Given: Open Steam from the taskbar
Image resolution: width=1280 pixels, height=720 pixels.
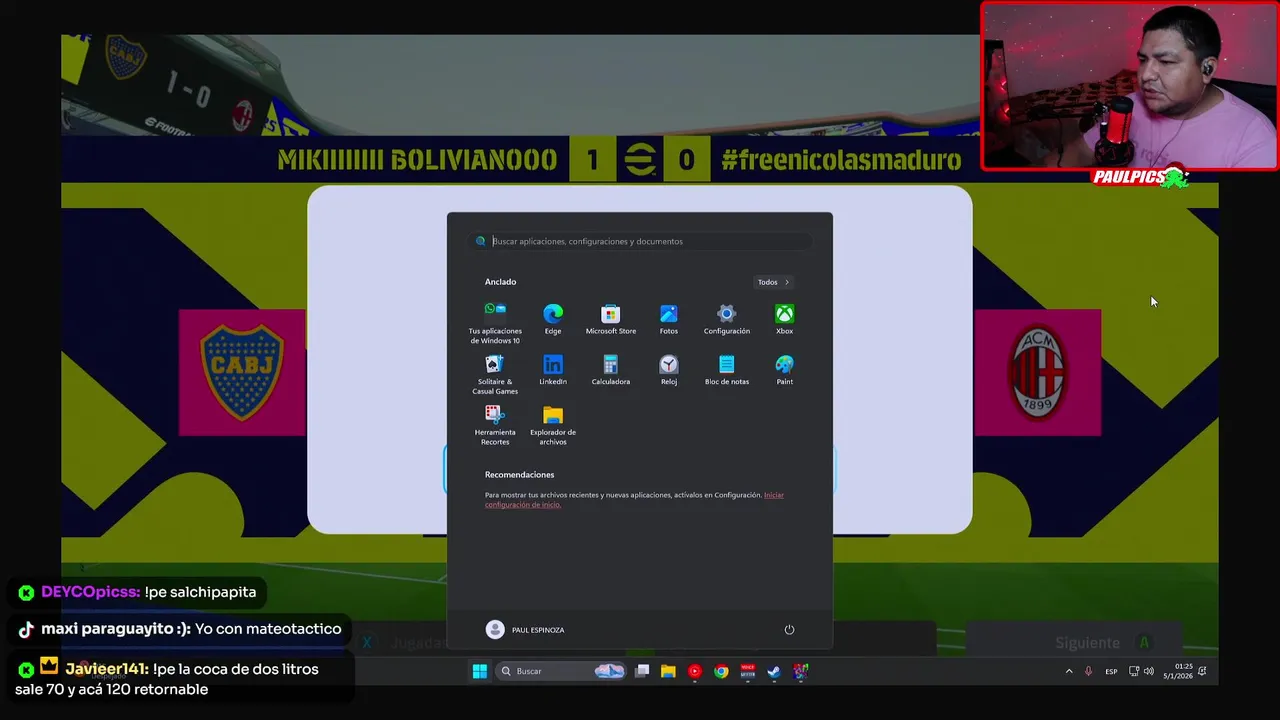Looking at the screenshot, I should pos(774,671).
